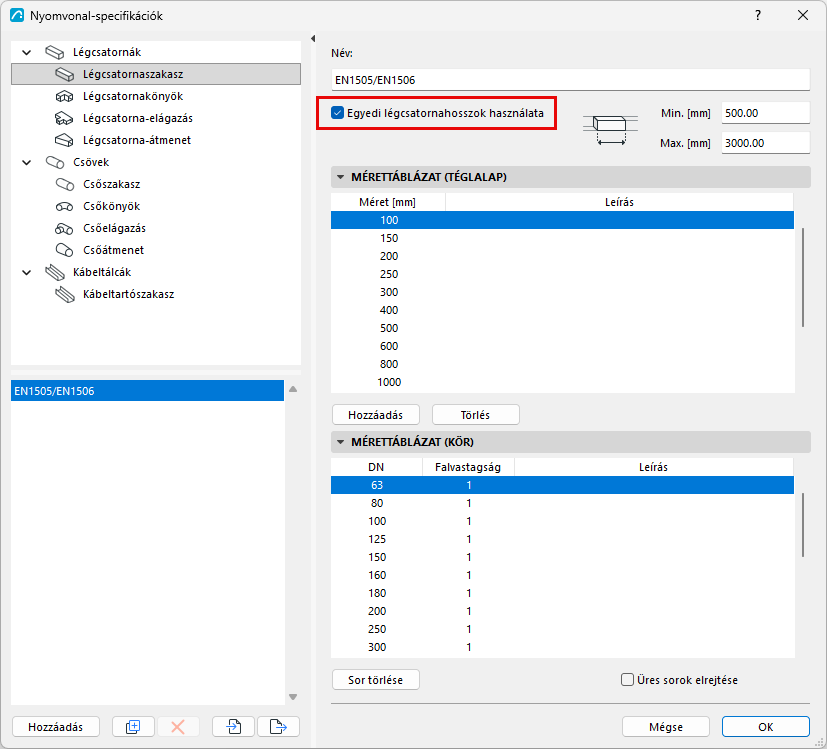Collapse MÉRETTÁBLÁZAT (TÉGLALAP) section

(341, 177)
